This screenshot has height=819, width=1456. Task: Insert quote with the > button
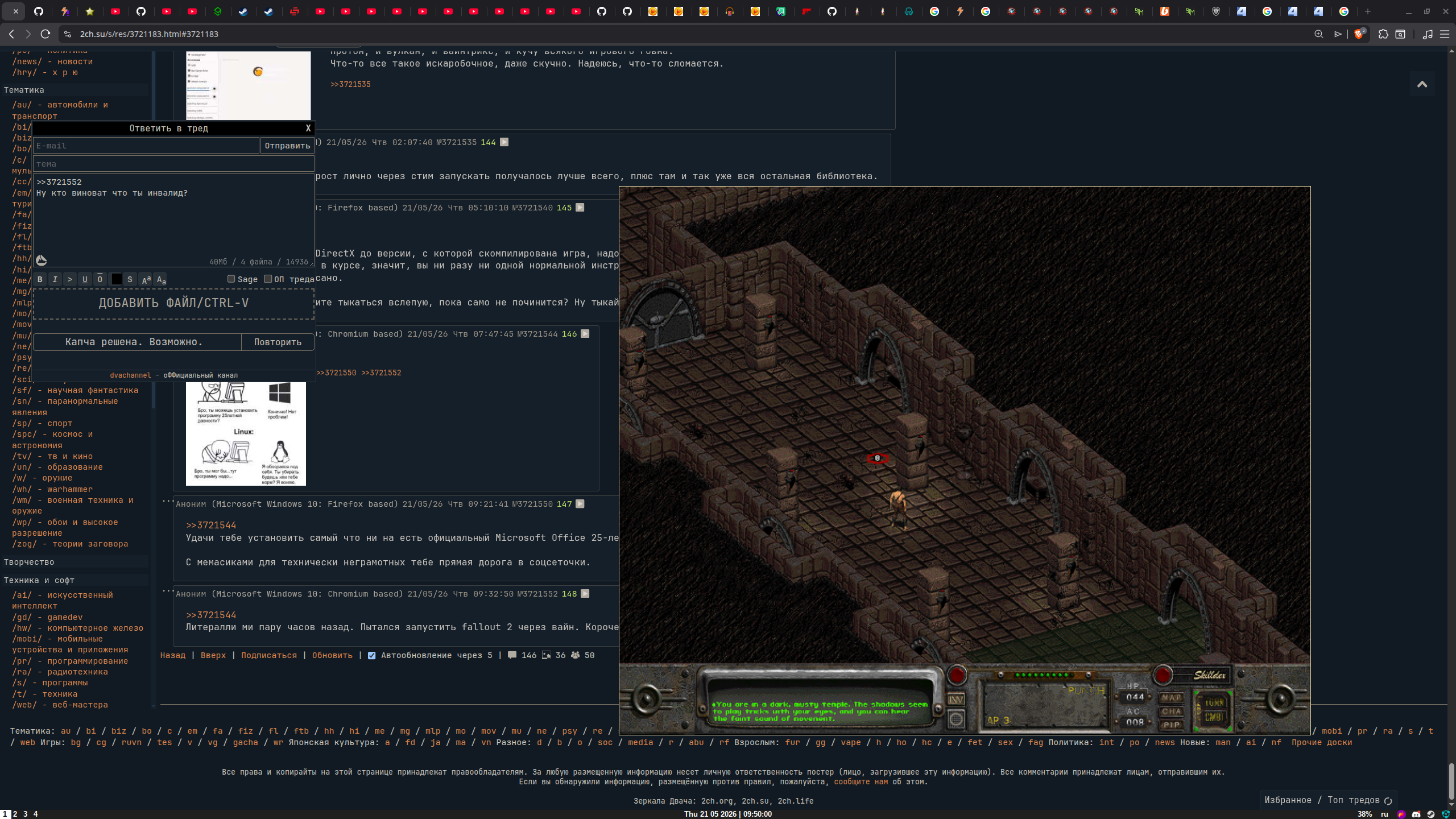70,279
